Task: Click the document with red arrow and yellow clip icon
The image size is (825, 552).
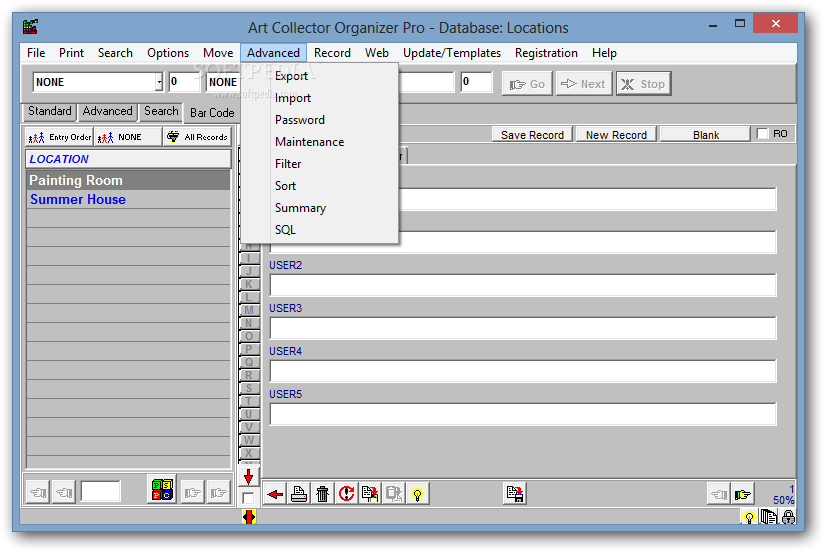Action: point(370,494)
